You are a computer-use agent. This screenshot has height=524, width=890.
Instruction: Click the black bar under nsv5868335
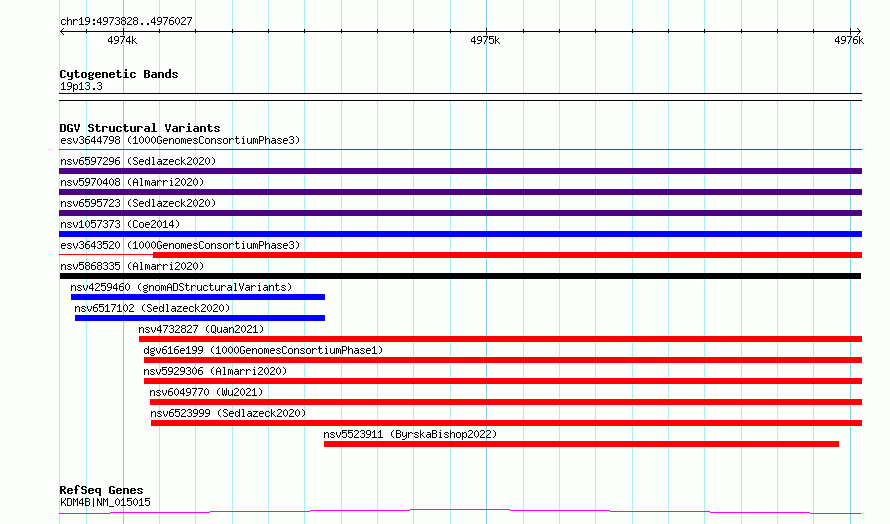pyautogui.click(x=460, y=276)
